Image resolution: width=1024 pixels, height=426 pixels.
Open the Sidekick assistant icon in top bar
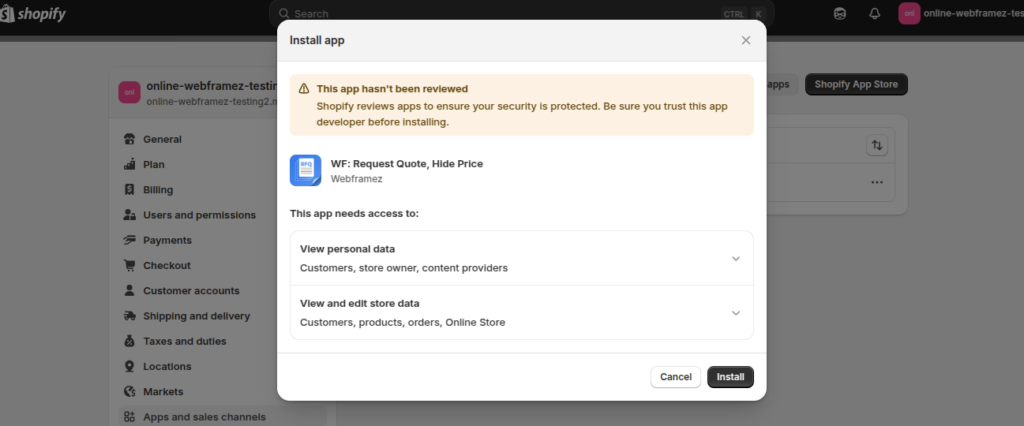point(840,14)
